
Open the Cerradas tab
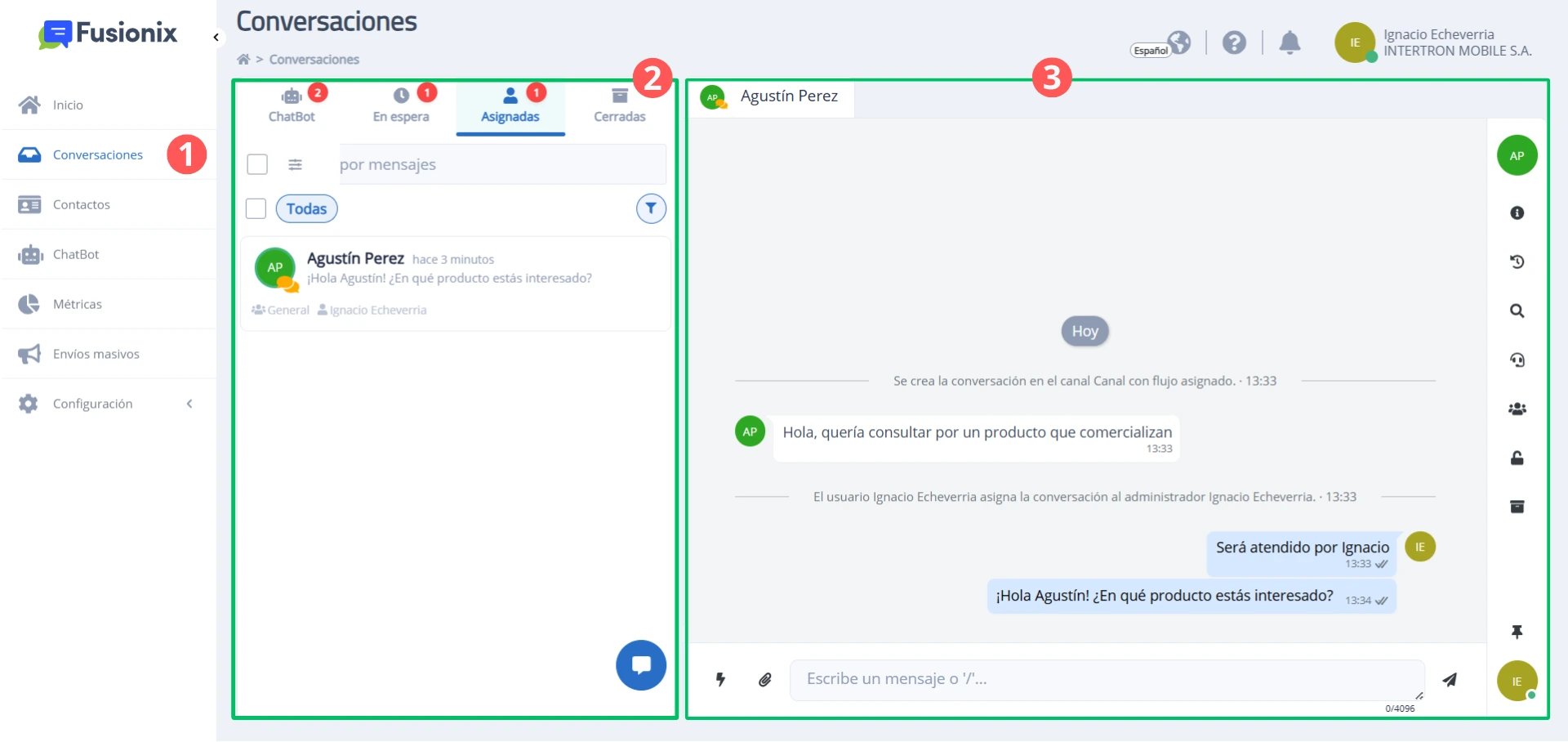click(620, 106)
